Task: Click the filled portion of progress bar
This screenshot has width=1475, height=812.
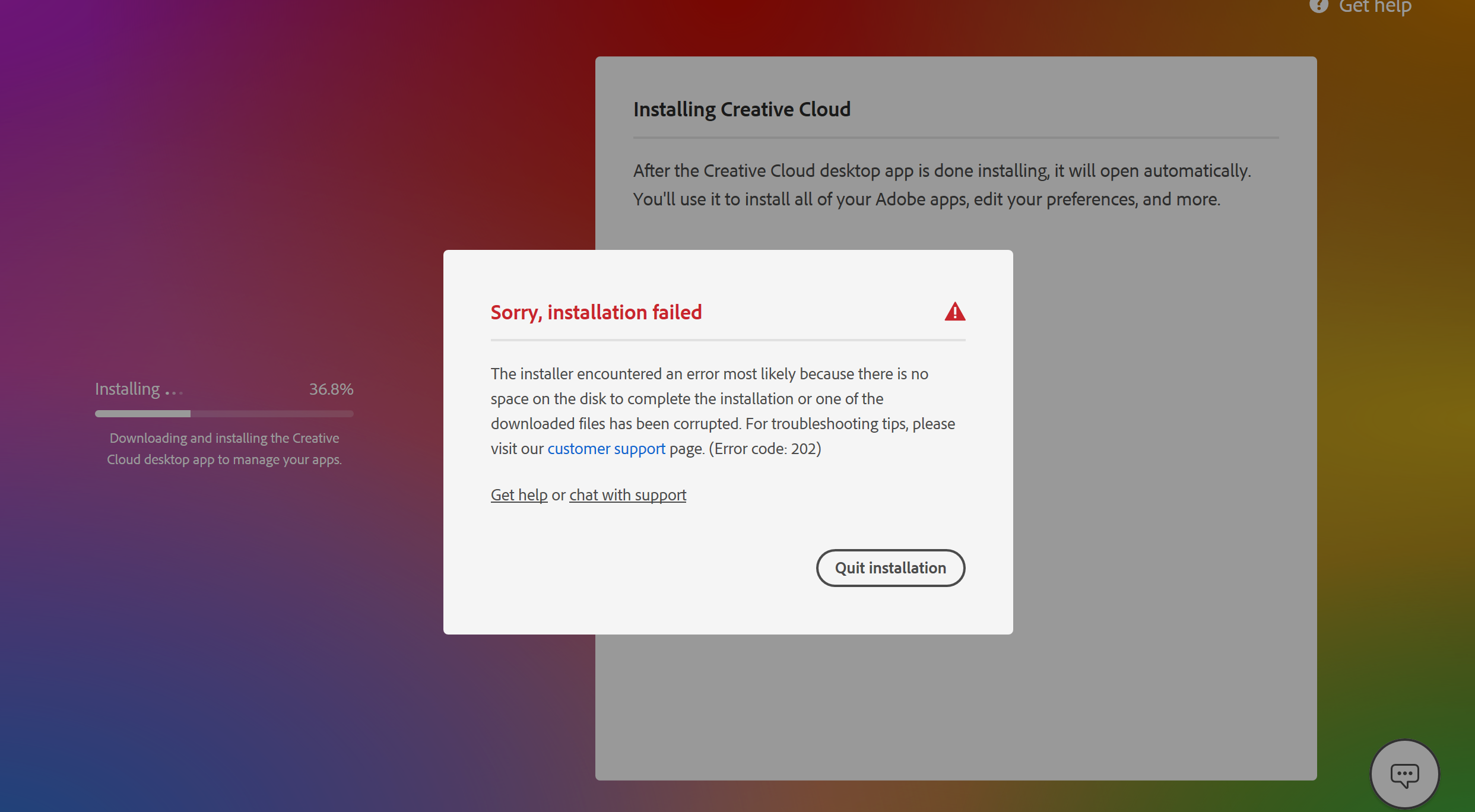Action: coord(142,414)
